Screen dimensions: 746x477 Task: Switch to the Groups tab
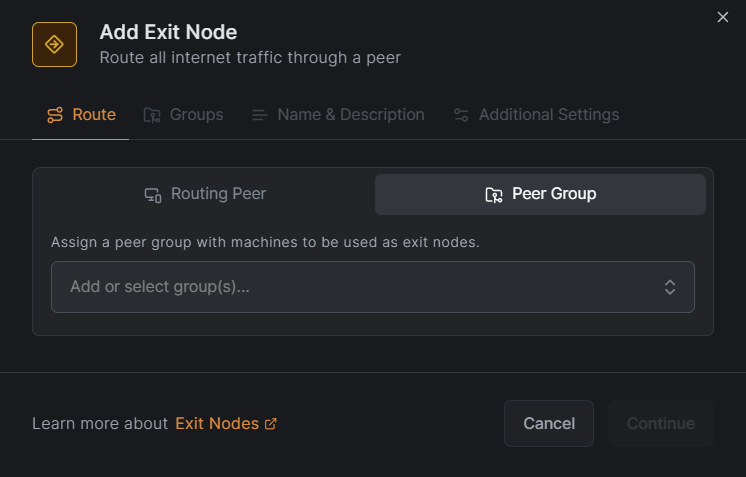(184, 115)
